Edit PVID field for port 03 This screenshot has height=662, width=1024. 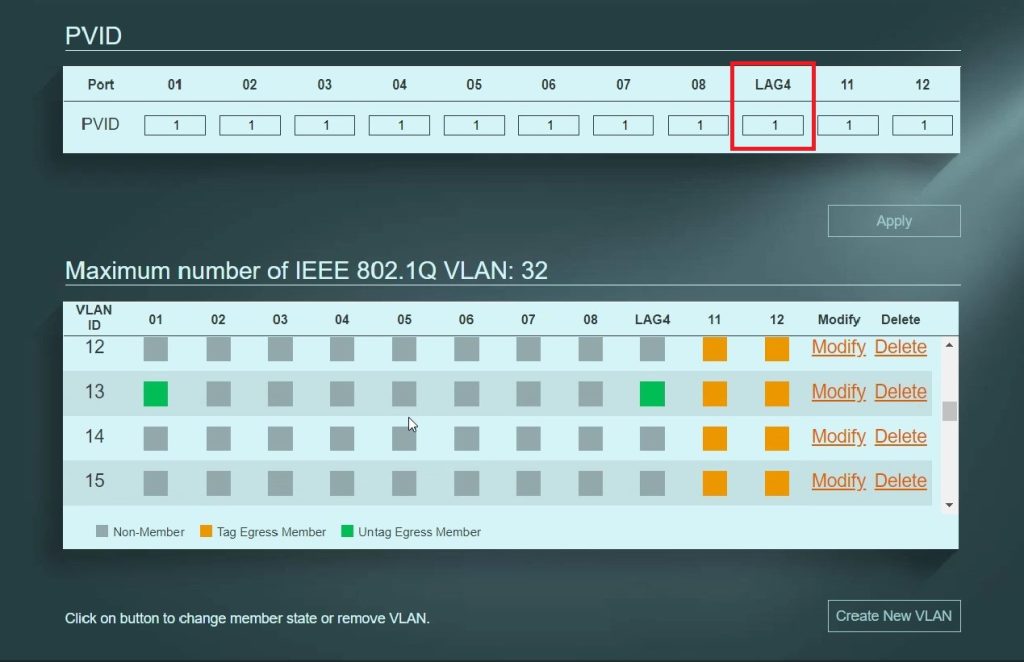325,125
